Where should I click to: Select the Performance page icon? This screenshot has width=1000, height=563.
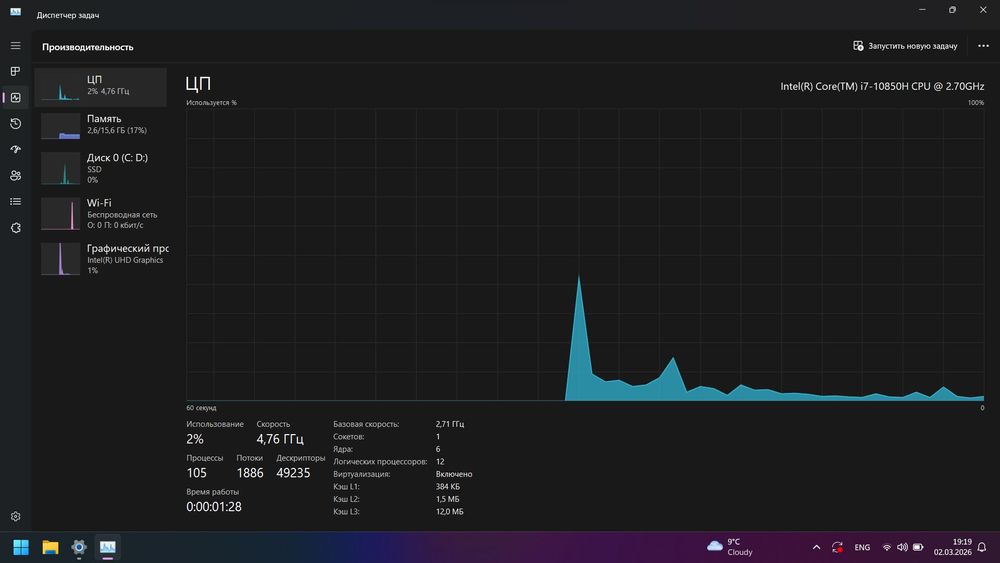pos(15,98)
